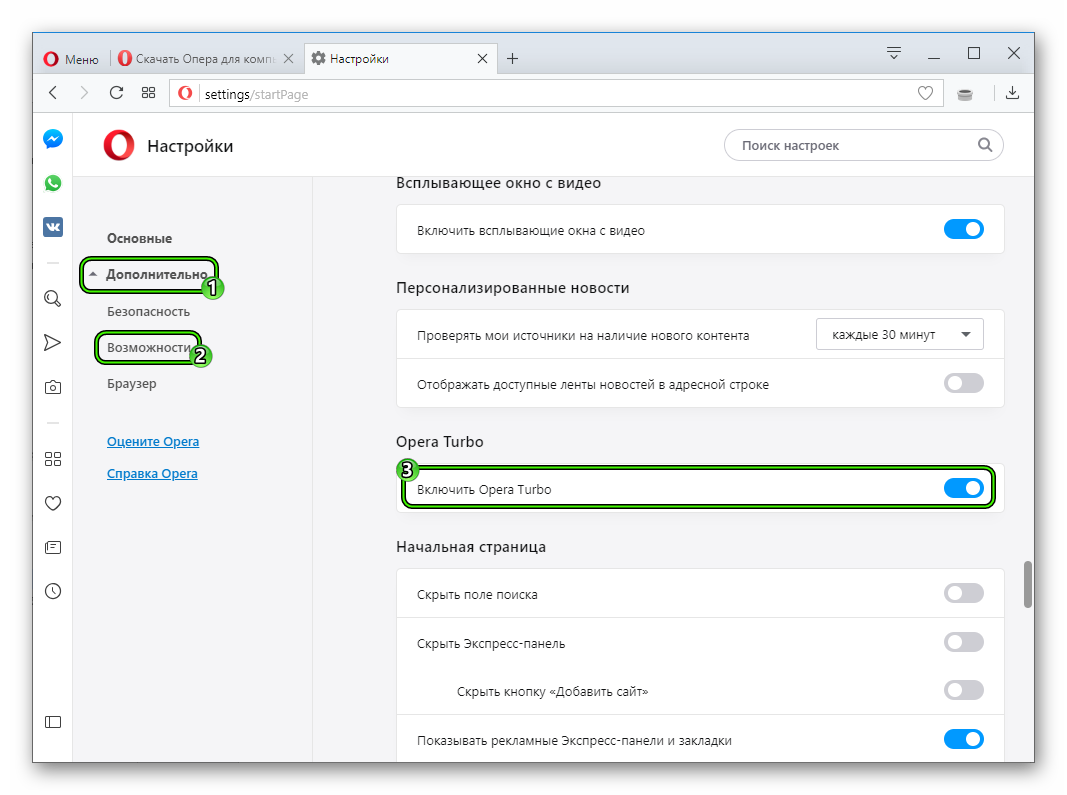Close the Настройки tab

[482, 59]
